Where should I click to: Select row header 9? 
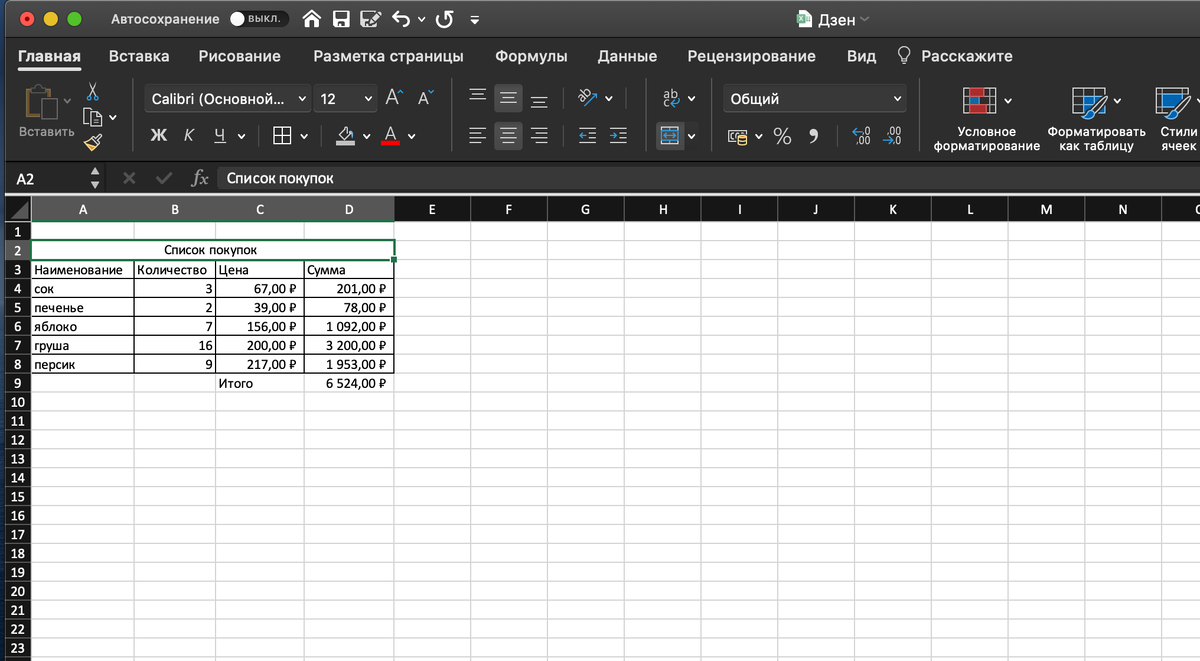coord(16,383)
